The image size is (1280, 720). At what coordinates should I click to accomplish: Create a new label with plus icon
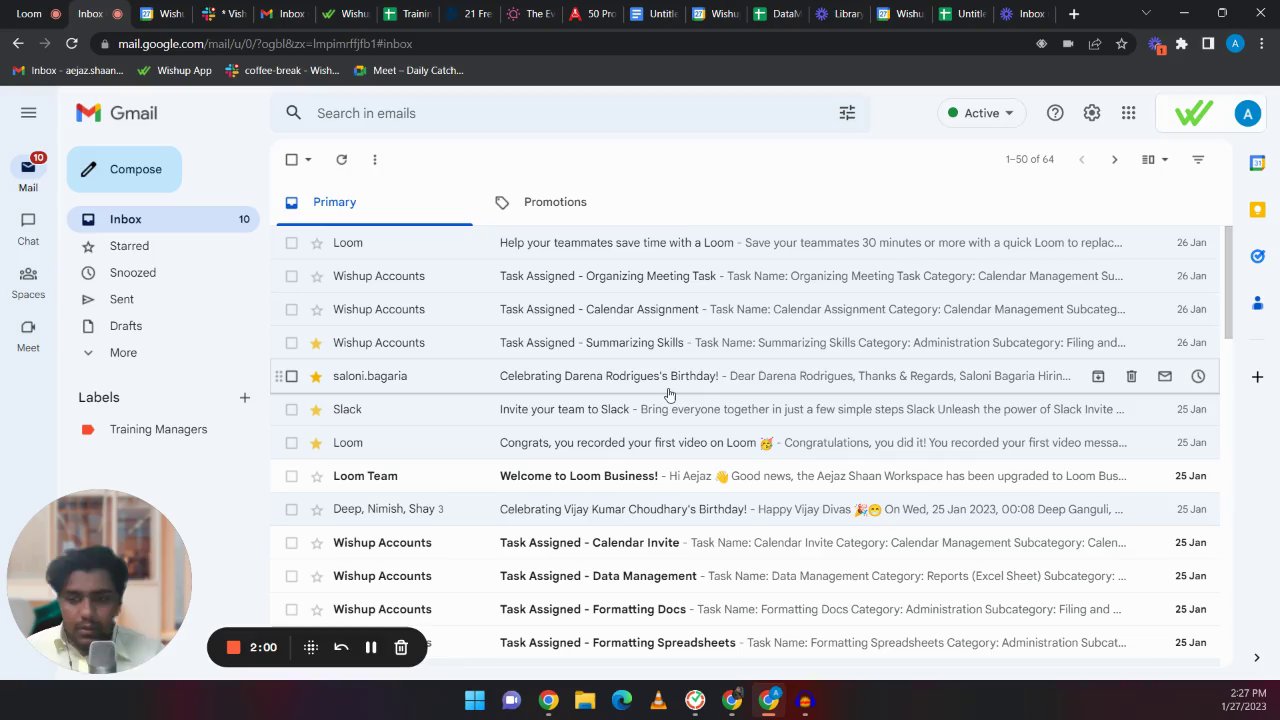[x=244, y=398]
